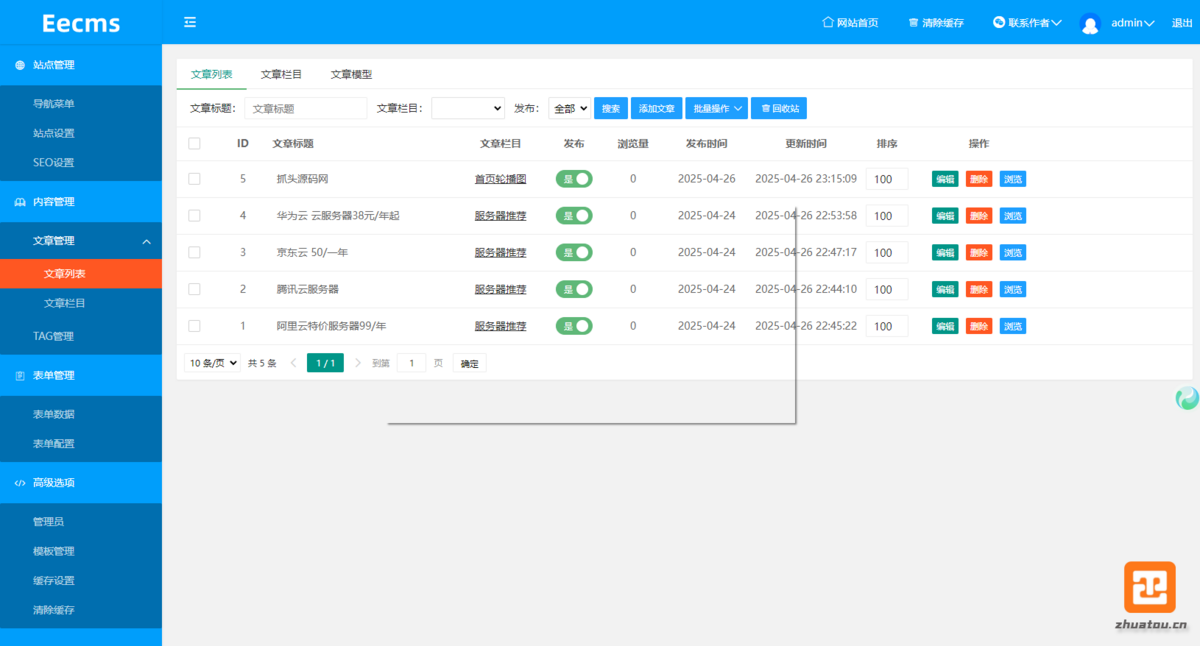Open the 回收站 button
The height and width of the screenshot is (646, 1200).
click(x=779, y=108)
